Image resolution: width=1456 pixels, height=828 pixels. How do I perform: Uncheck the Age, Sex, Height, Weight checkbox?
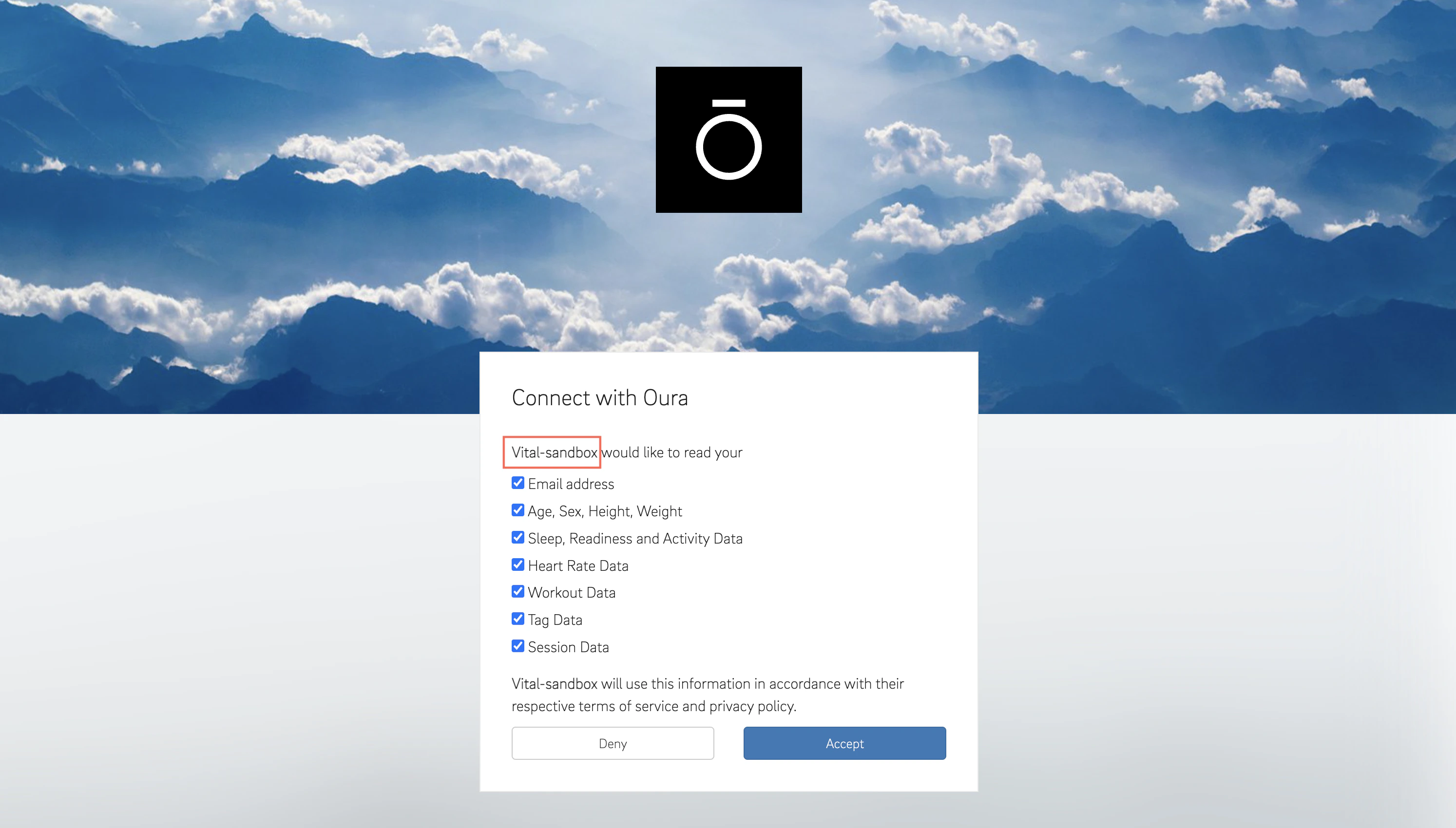click(517, 510)
